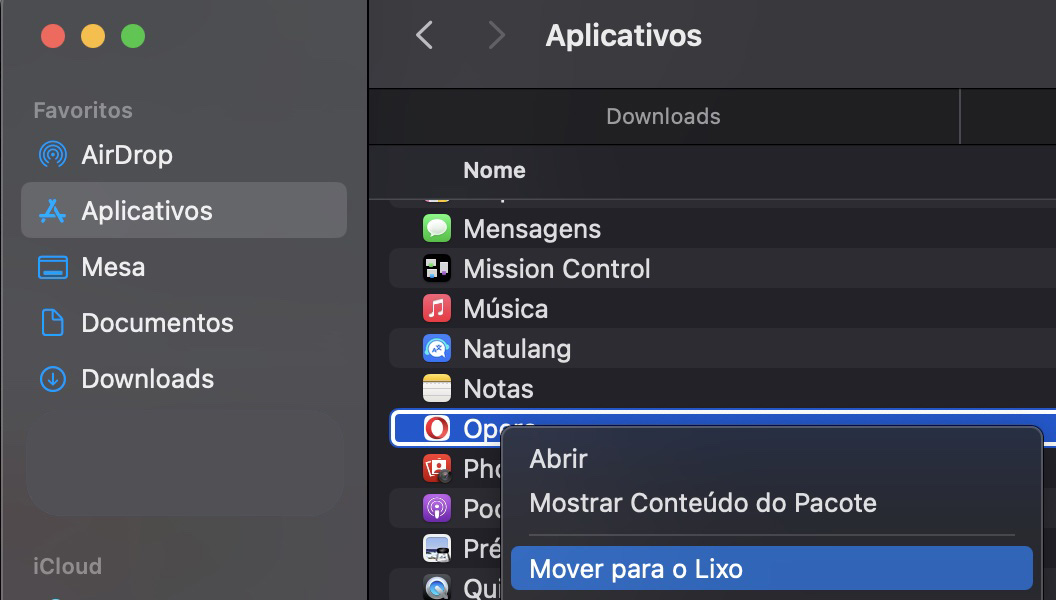This screenshot has width=1056, height=600.
Task: Navigate back with the left arrow
Action: 424,34
